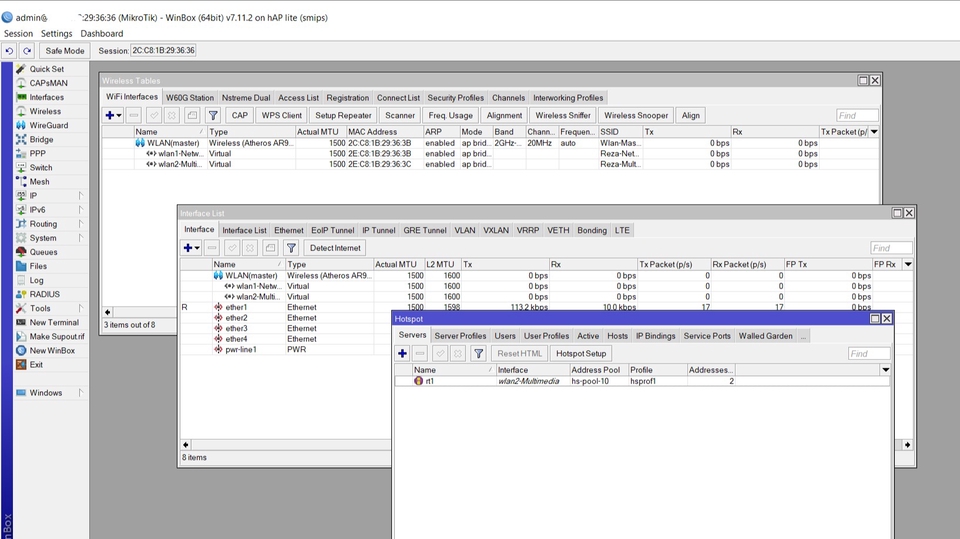
Task: Select the pwr-line1 interface row
Action: point(286,350)
